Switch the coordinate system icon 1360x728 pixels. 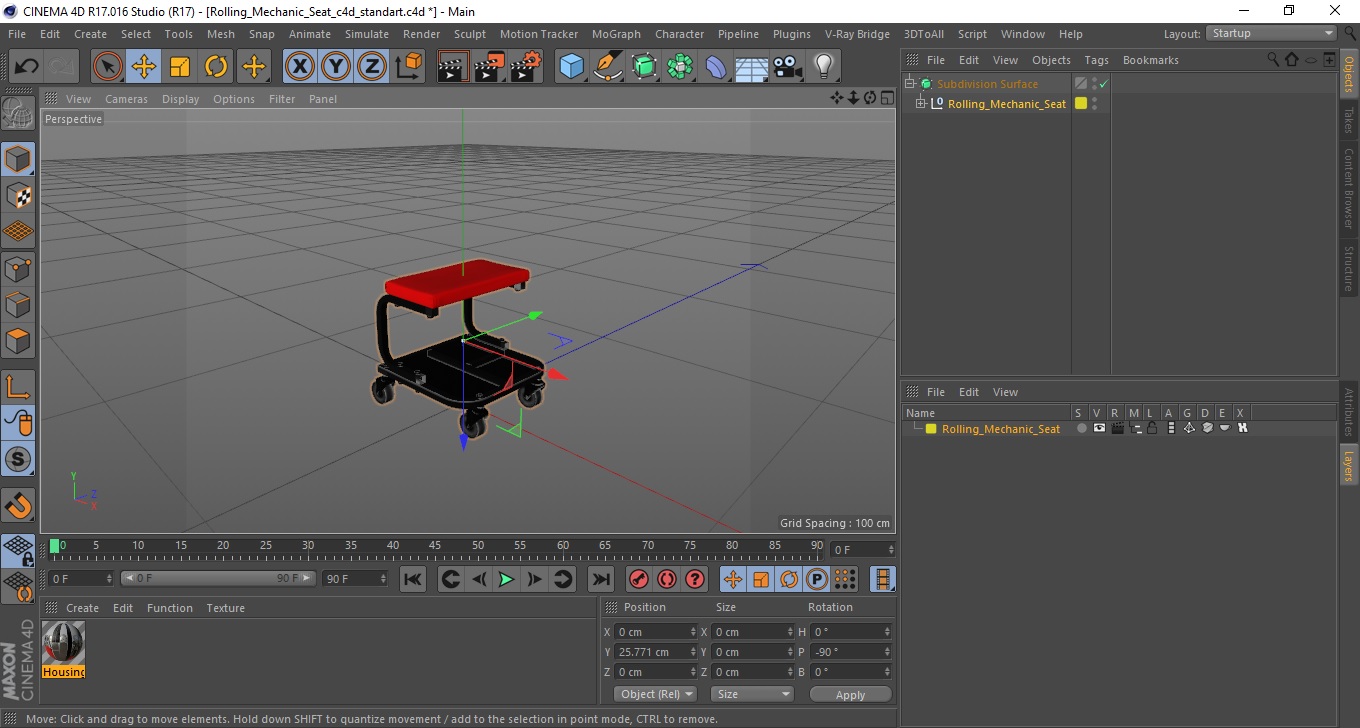point(408,67)
